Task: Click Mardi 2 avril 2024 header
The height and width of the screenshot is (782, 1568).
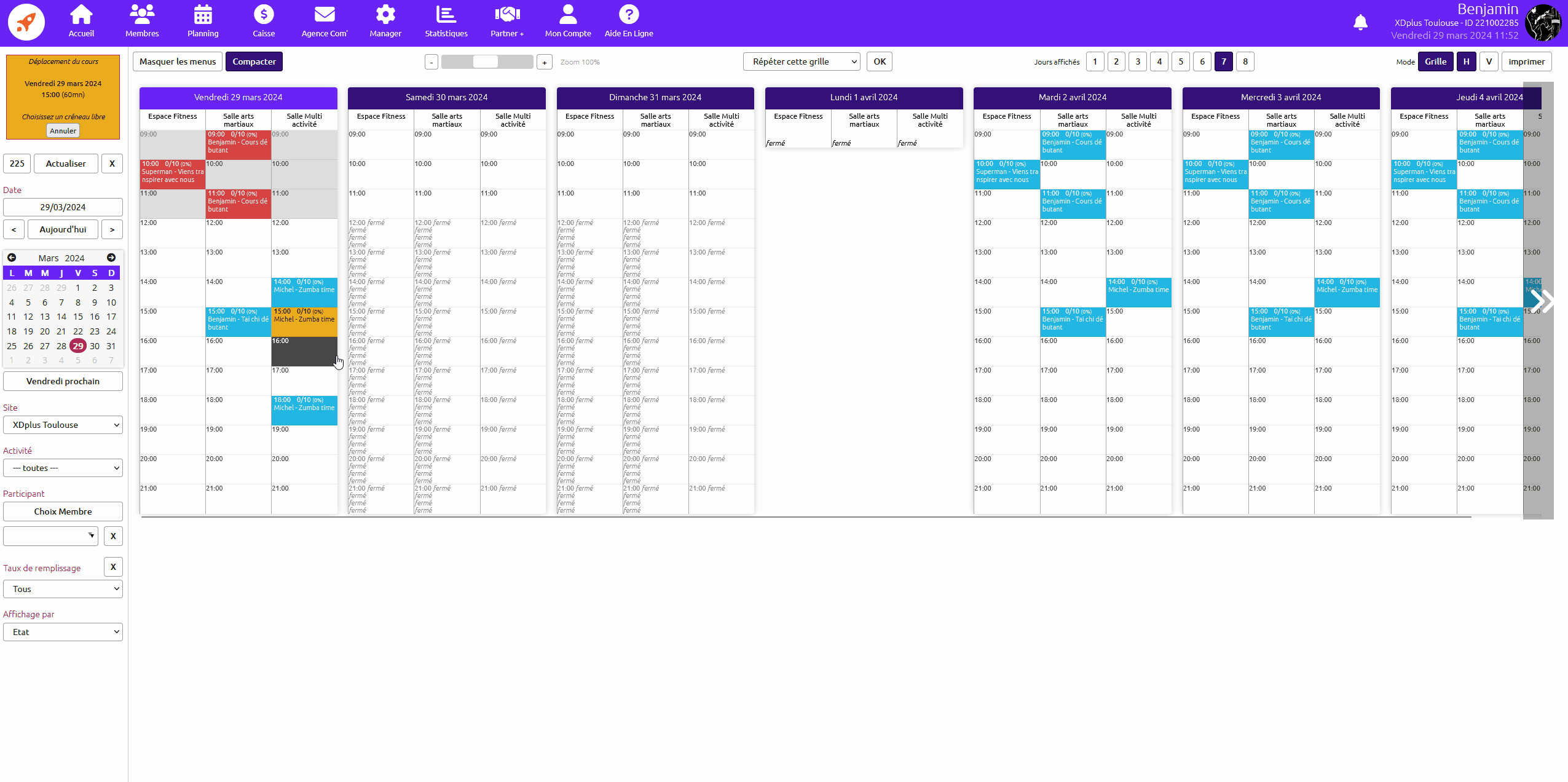Action: pyautogui.click(x=1073, y=98)
